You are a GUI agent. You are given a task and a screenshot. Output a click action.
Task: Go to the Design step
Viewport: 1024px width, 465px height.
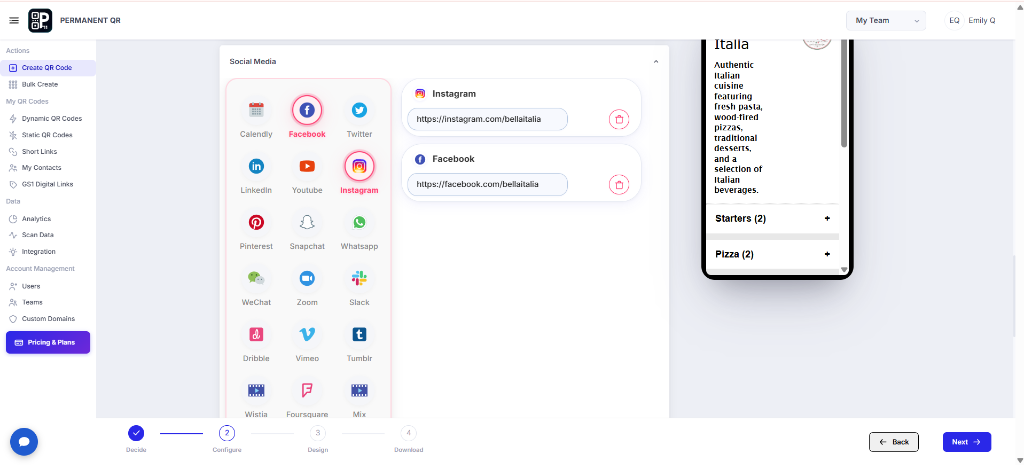coord(317,432)
